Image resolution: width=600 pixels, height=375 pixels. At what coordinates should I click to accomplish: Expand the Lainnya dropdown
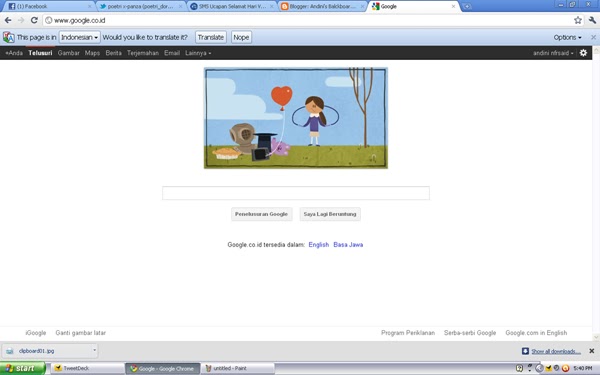coord(198,53)
